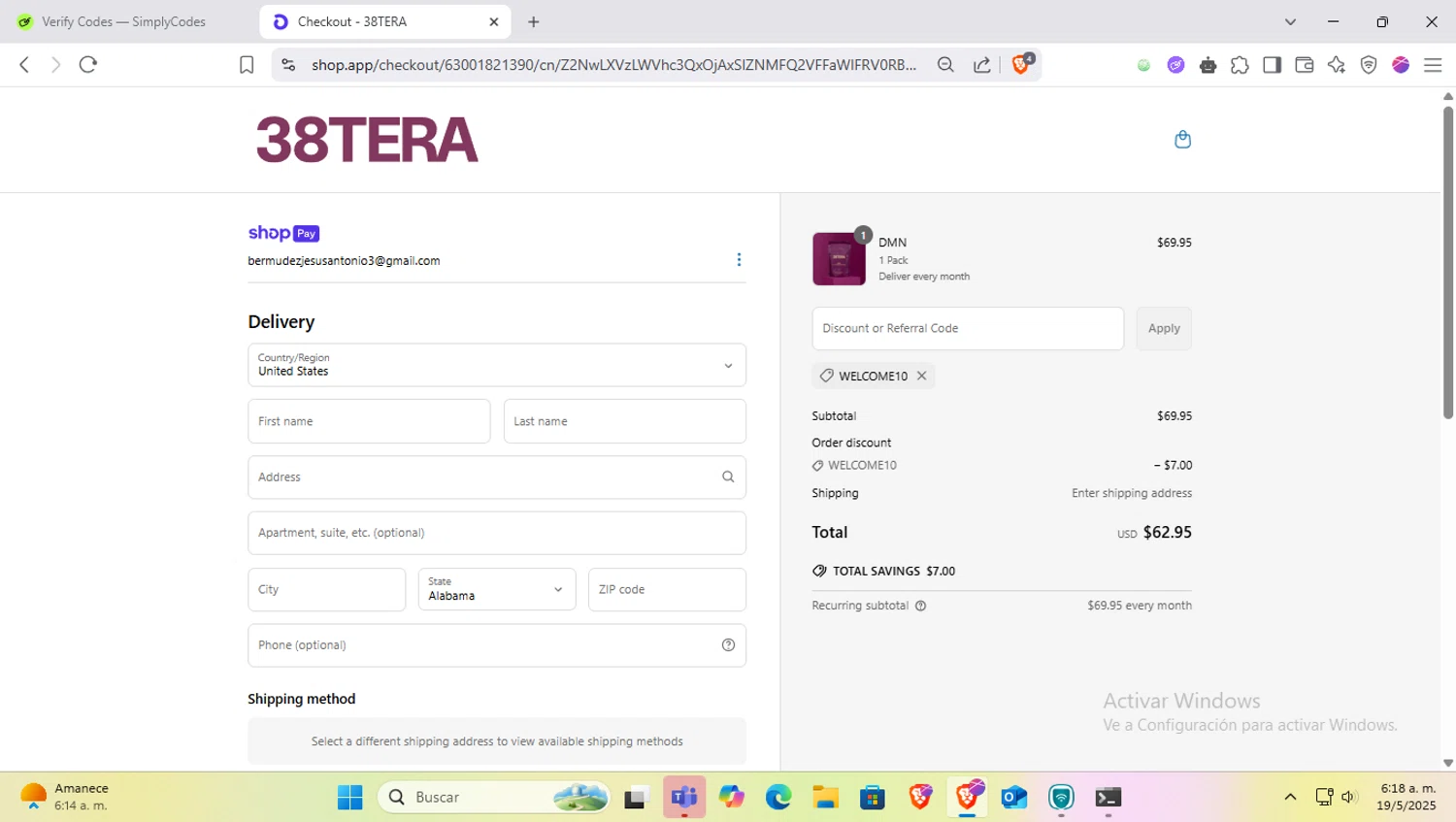Click the taskbar Buscar search box
The height and width of the screenshot is (822, 1456).
click(x=494, y=798)
